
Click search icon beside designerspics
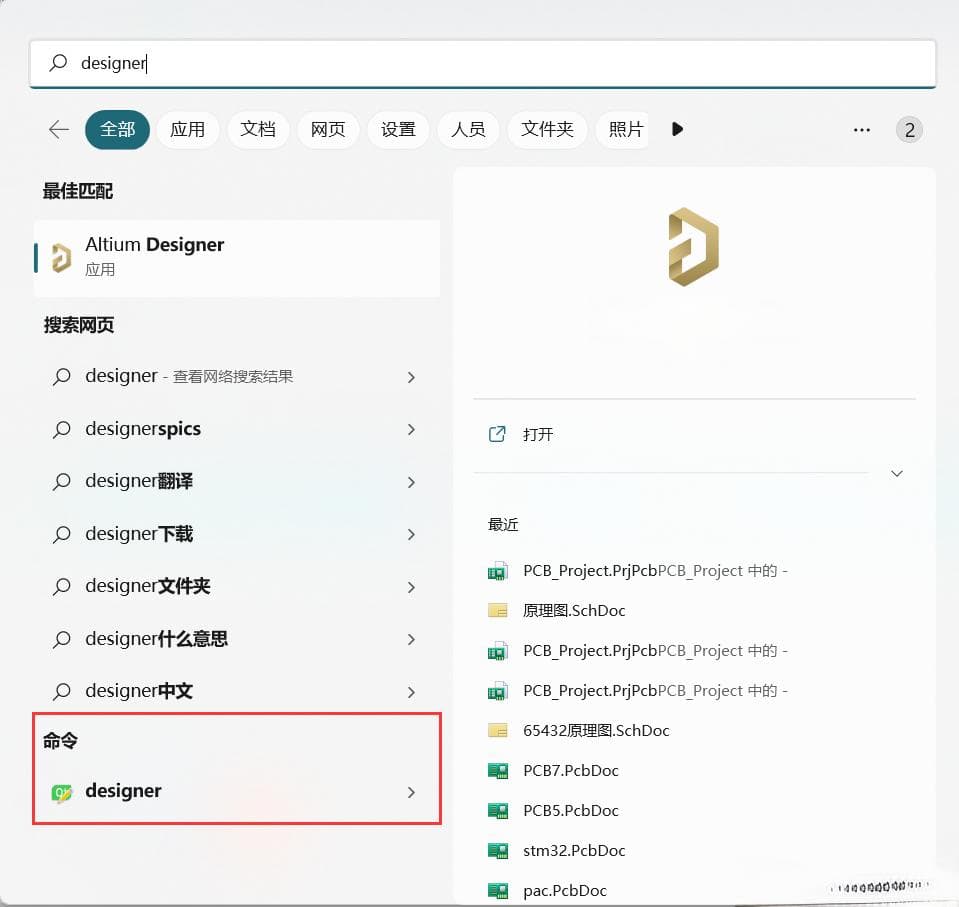[x=62, y=429]
